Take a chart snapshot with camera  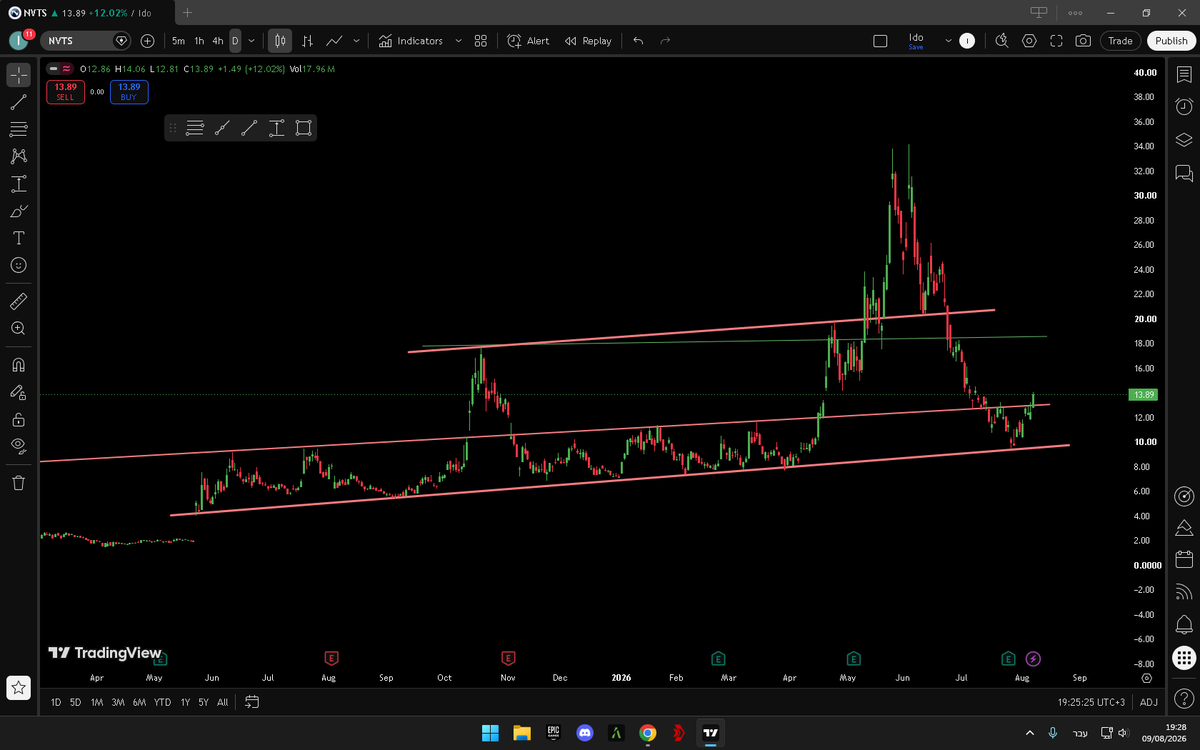(x=1083, y=41)
